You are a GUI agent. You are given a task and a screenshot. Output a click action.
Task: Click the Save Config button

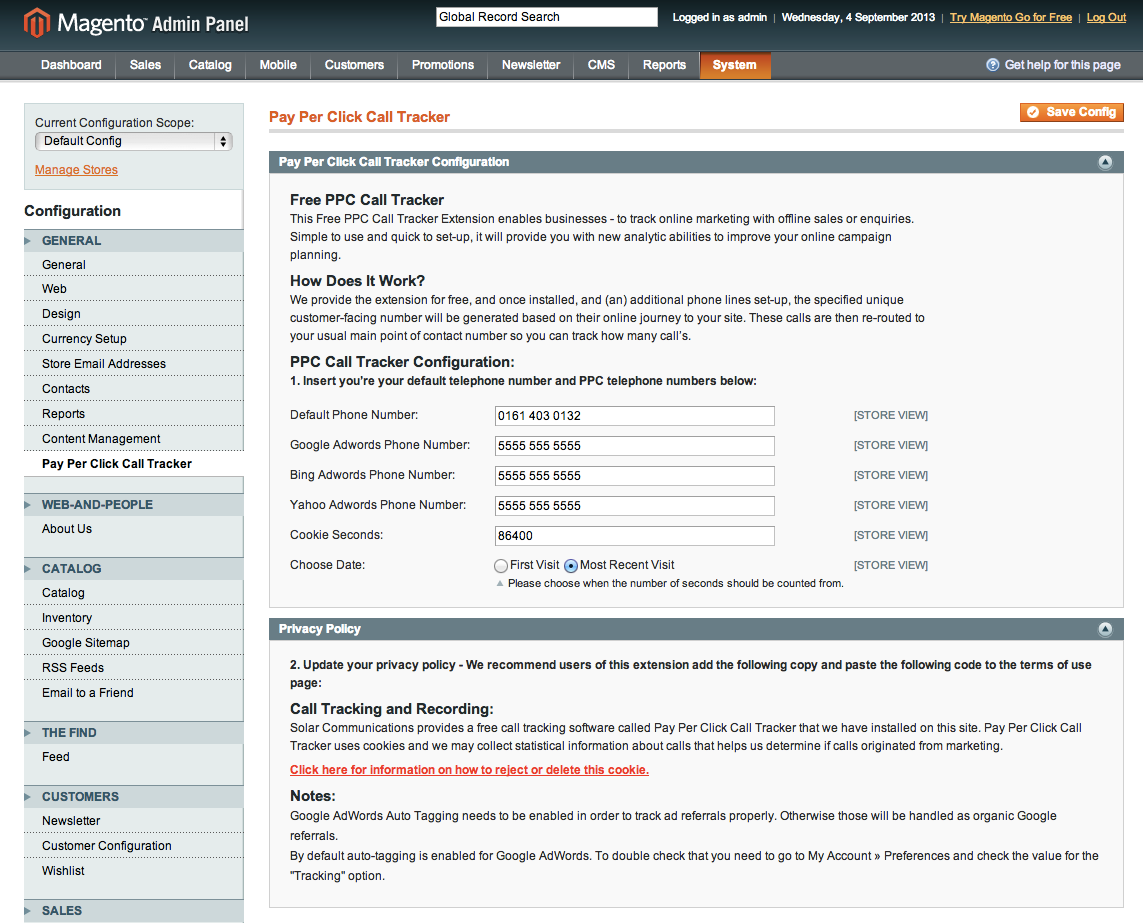pos(1072,112)
